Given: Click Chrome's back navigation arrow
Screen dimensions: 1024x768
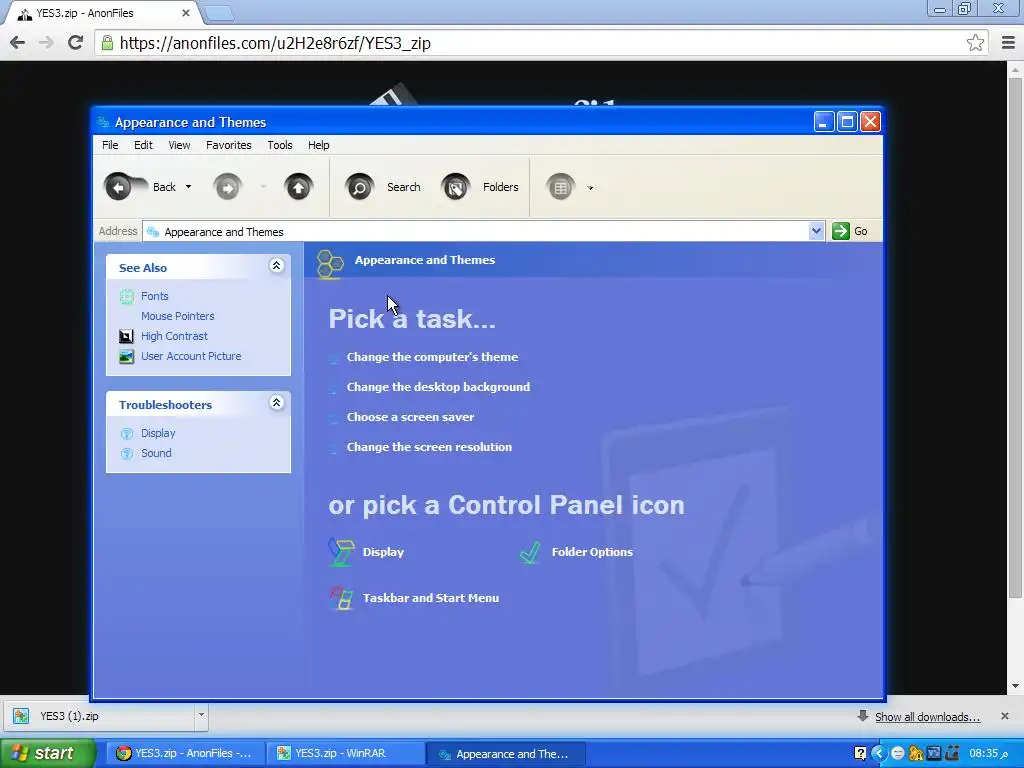Looking at the screenshot, I should pyautogui.click(x=18, y=43).
